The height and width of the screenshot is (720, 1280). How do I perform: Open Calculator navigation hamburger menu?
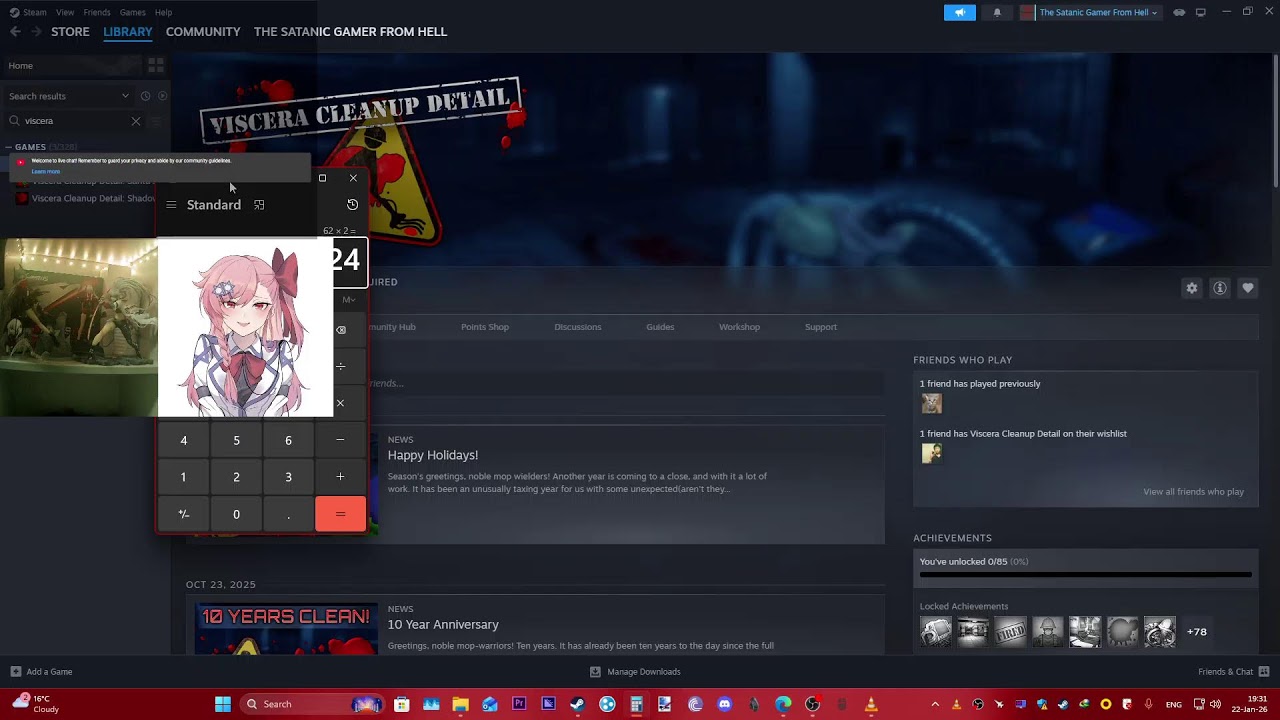click(x=171, y=205)
